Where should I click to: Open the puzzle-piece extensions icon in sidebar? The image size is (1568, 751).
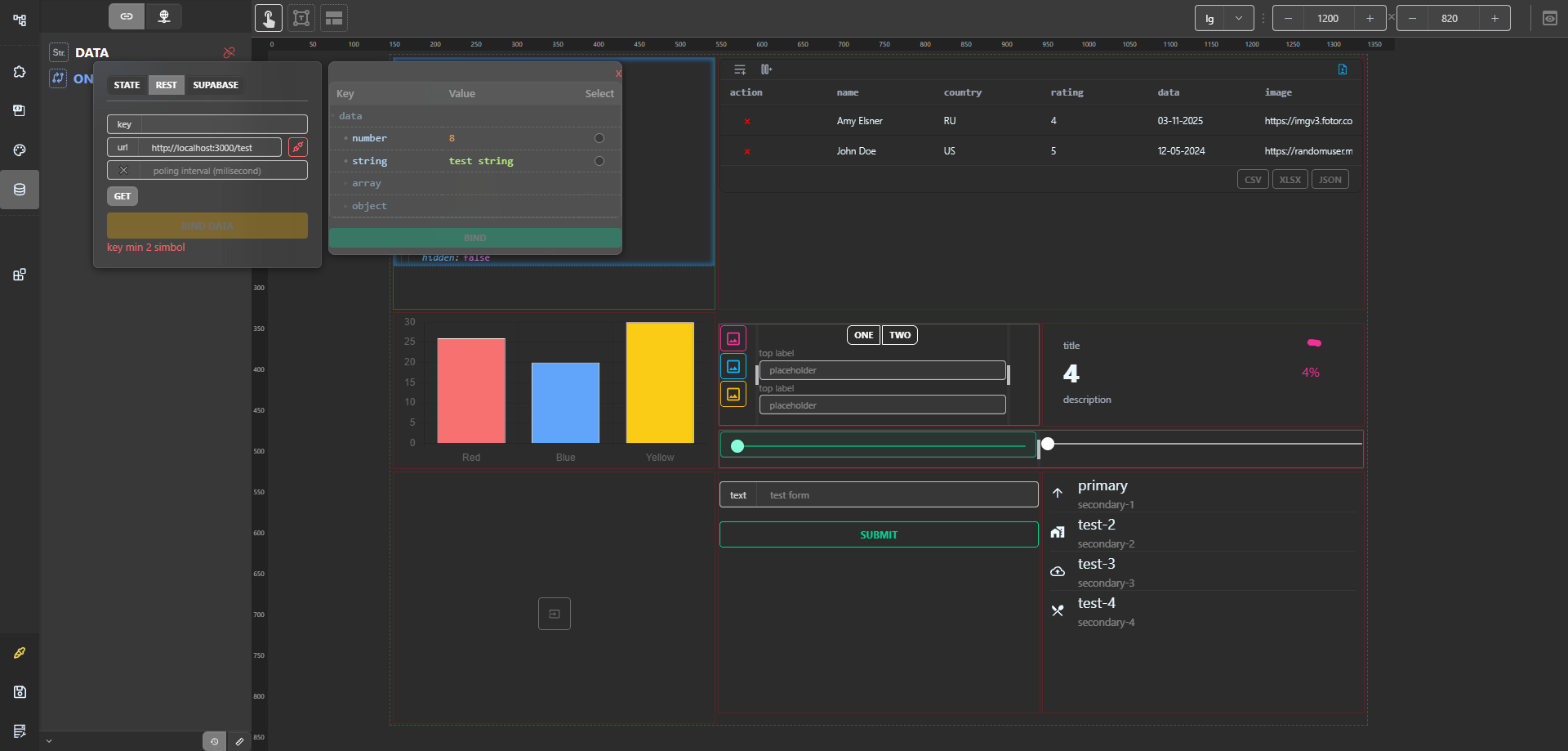click(x=19, y=71)
